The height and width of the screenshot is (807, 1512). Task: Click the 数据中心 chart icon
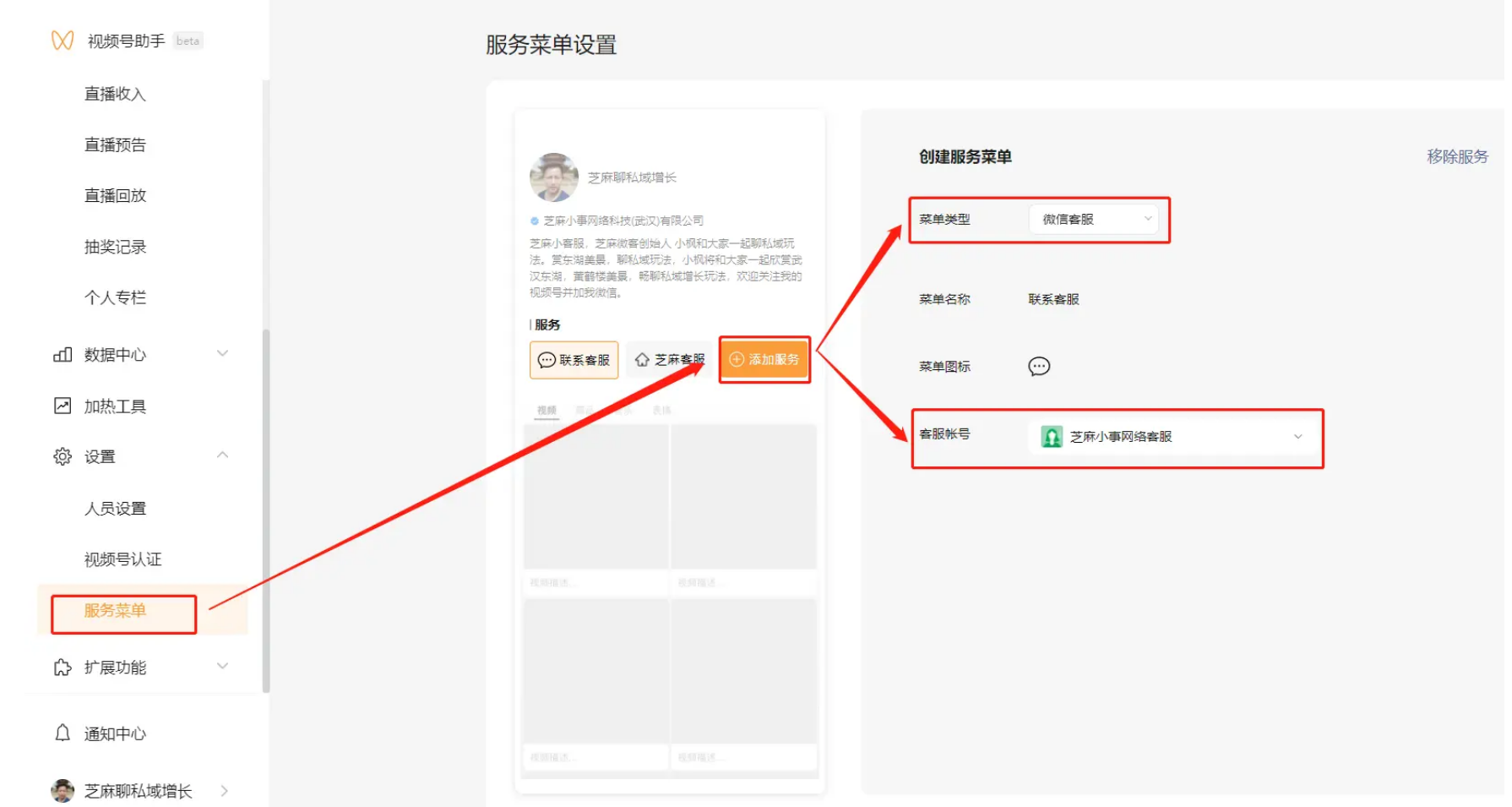click(63, 354)
